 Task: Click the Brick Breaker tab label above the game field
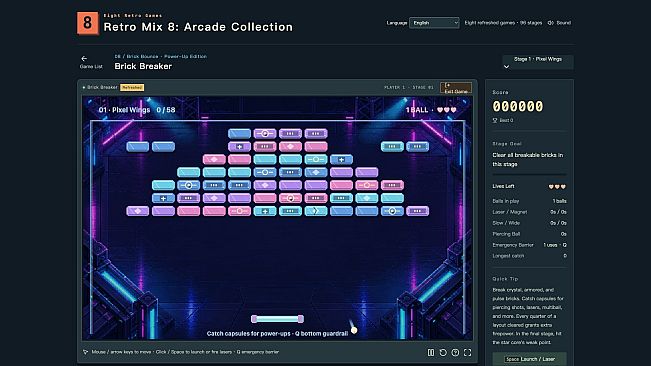point(102,88)
